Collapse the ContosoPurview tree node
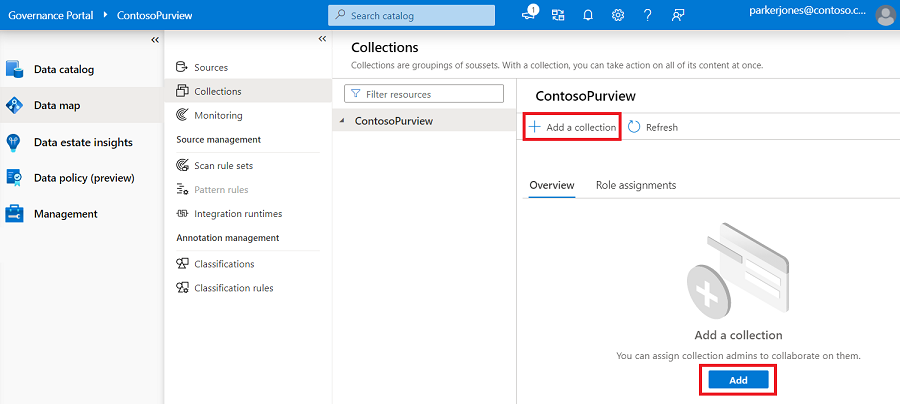This screenshot has height=404, width=900. point(345,121)
